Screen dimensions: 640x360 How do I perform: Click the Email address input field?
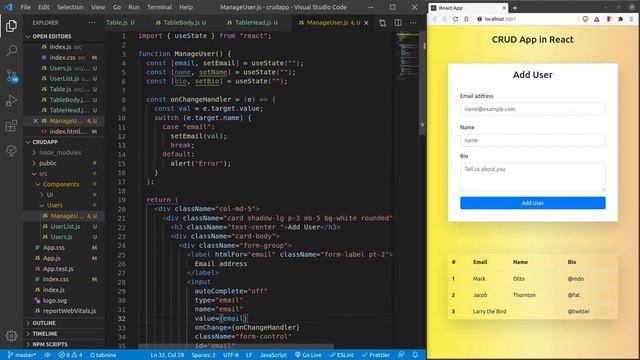(x=533, y=109)
